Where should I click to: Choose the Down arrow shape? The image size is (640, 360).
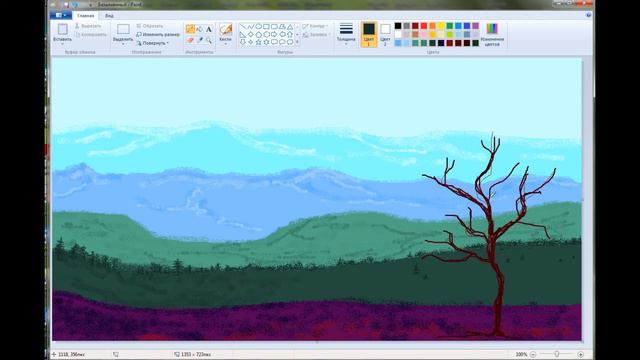(x=243, y=42)
